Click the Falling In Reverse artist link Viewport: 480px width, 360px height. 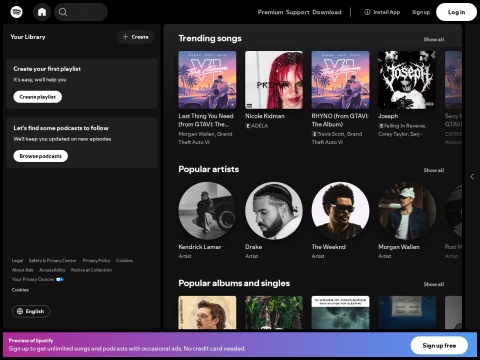pos(405,126)
